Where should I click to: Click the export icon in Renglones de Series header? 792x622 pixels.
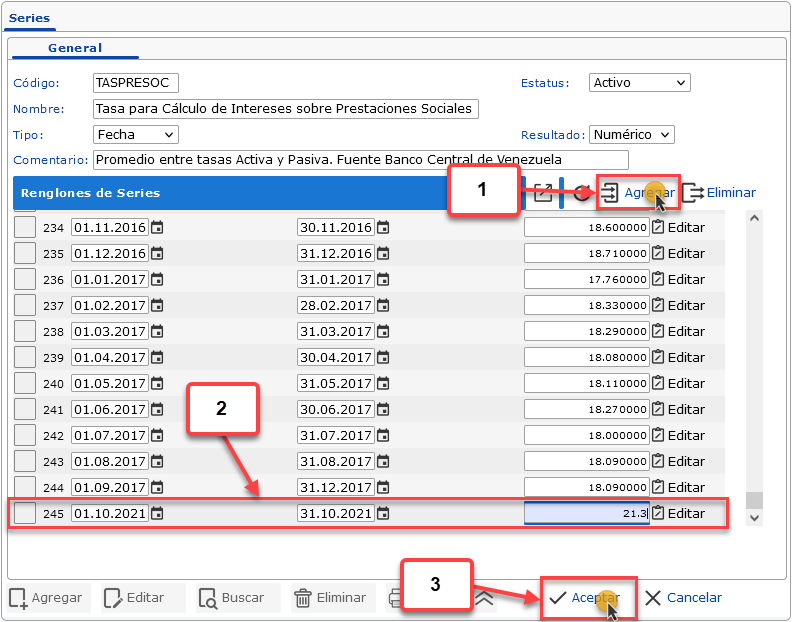pyautogui.click(x=543, y=193)
